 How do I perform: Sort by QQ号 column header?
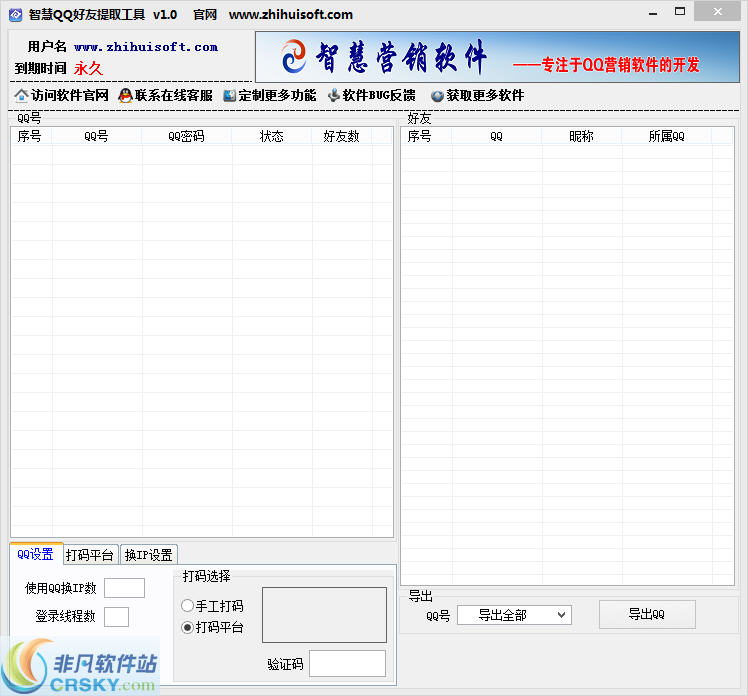[97, 136]
